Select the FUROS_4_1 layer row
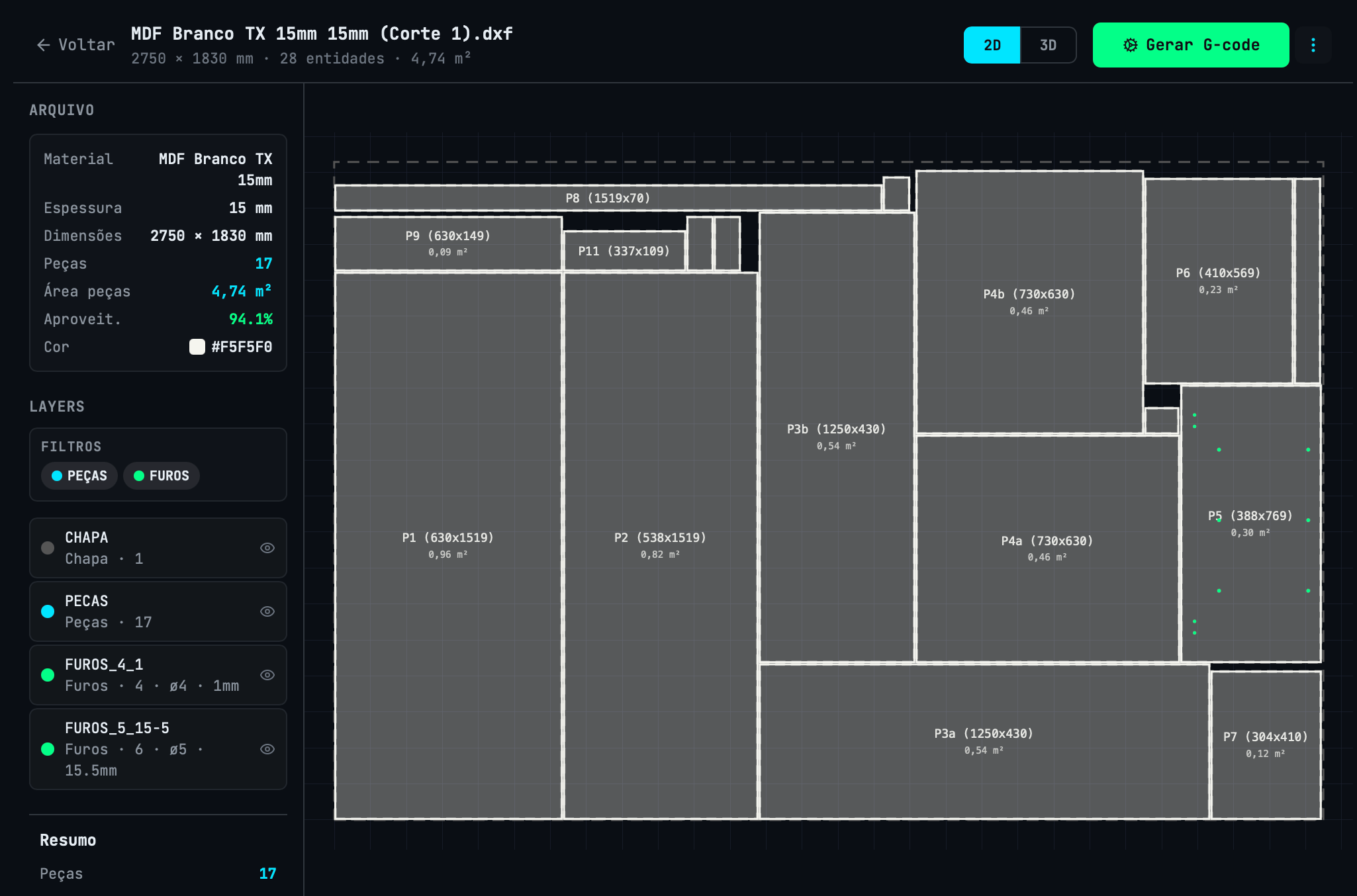Image resolution: width=1357 pixels, height=896 pixels. [x=152, y=675]
